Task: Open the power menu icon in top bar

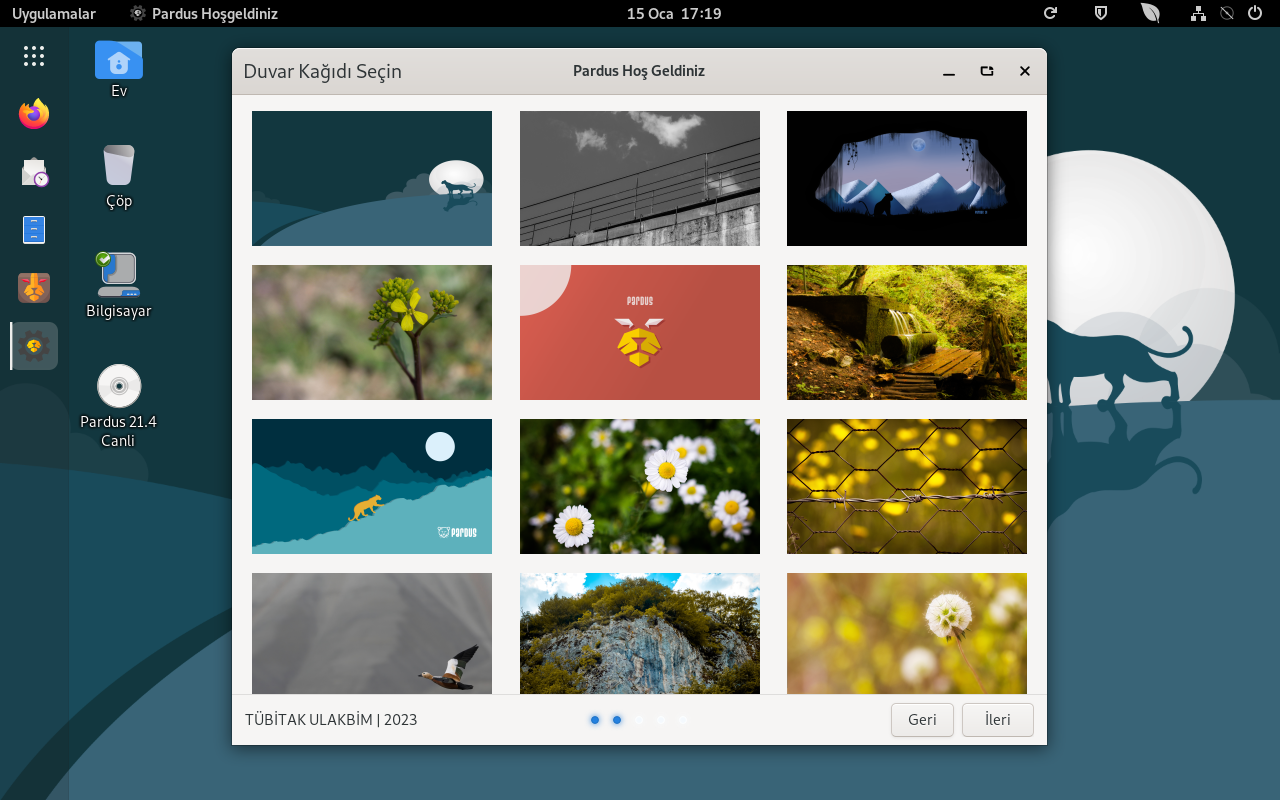Action: (x=1255, y=14)
